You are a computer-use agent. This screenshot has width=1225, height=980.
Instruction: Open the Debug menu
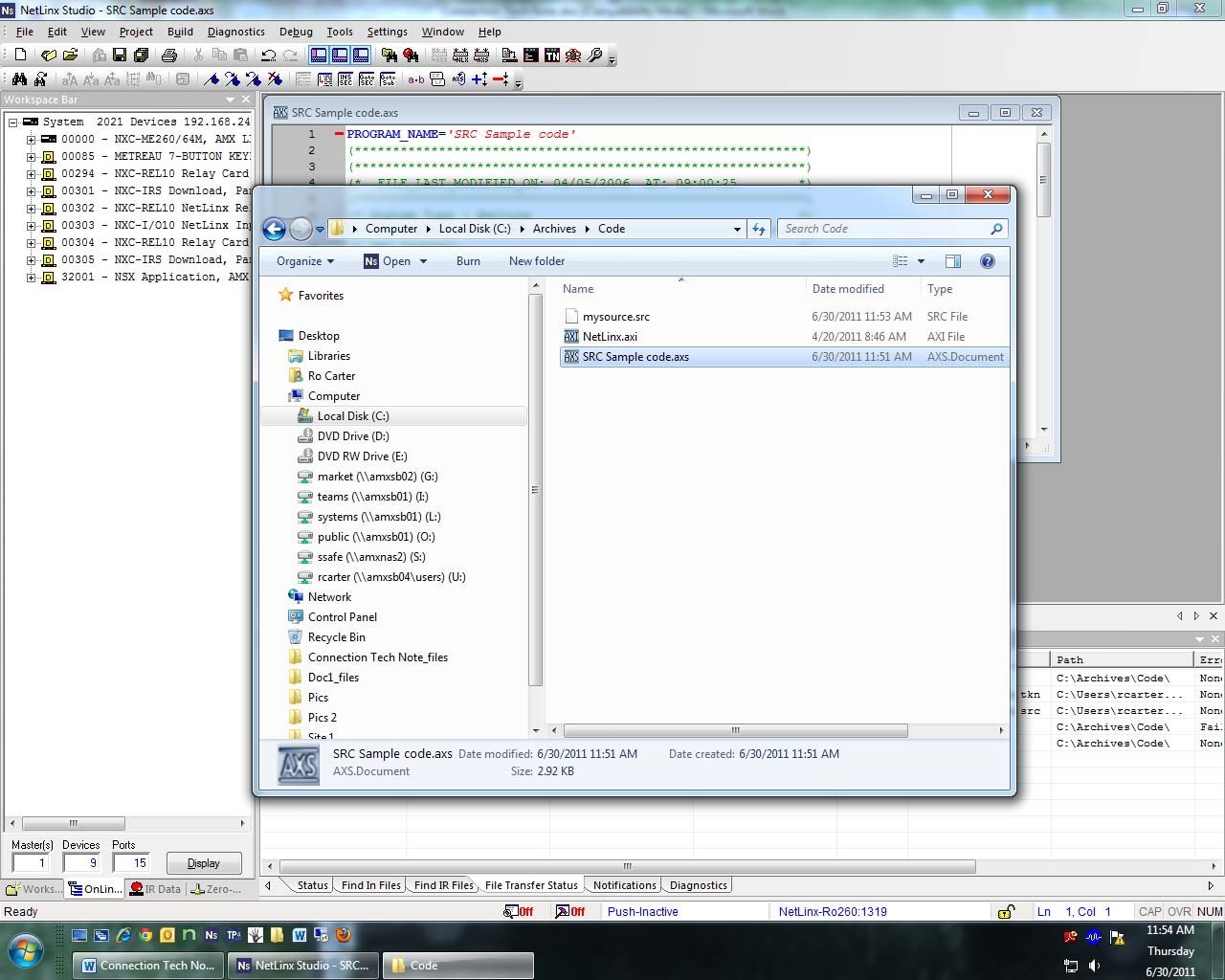(x=296, y=32)
